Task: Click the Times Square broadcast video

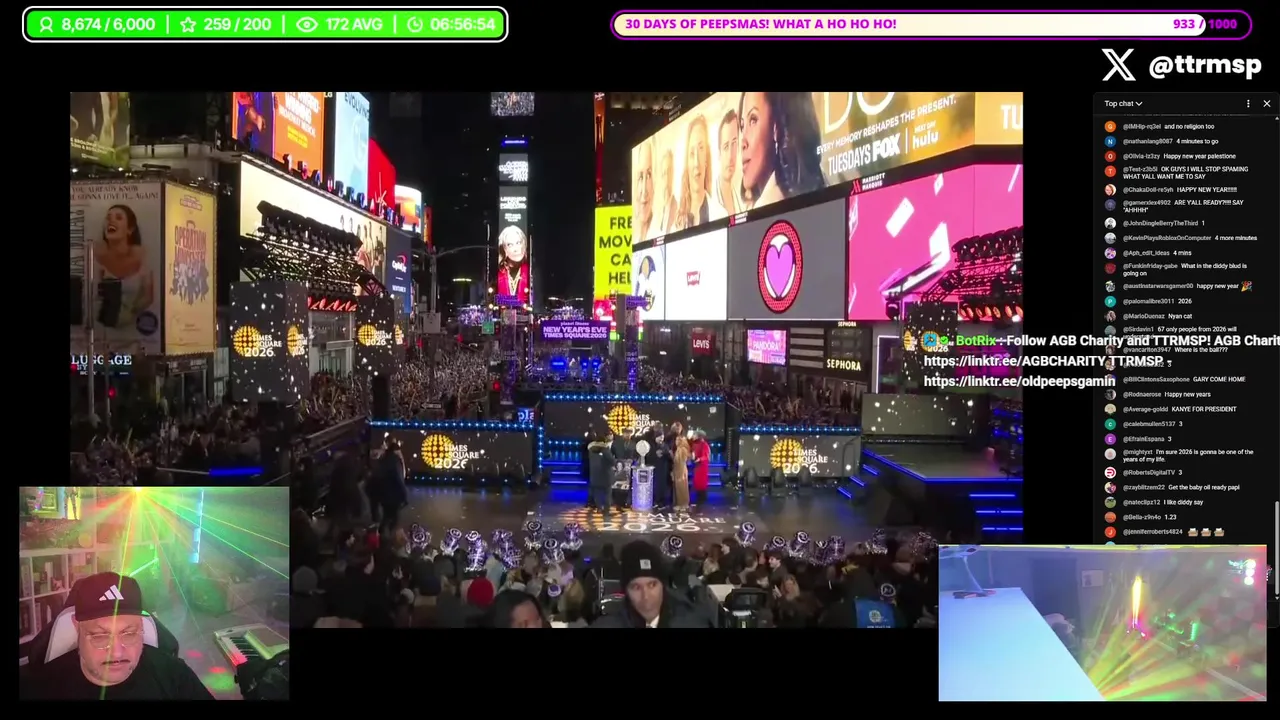Action: pyautogui.click(x=546, y=360)
